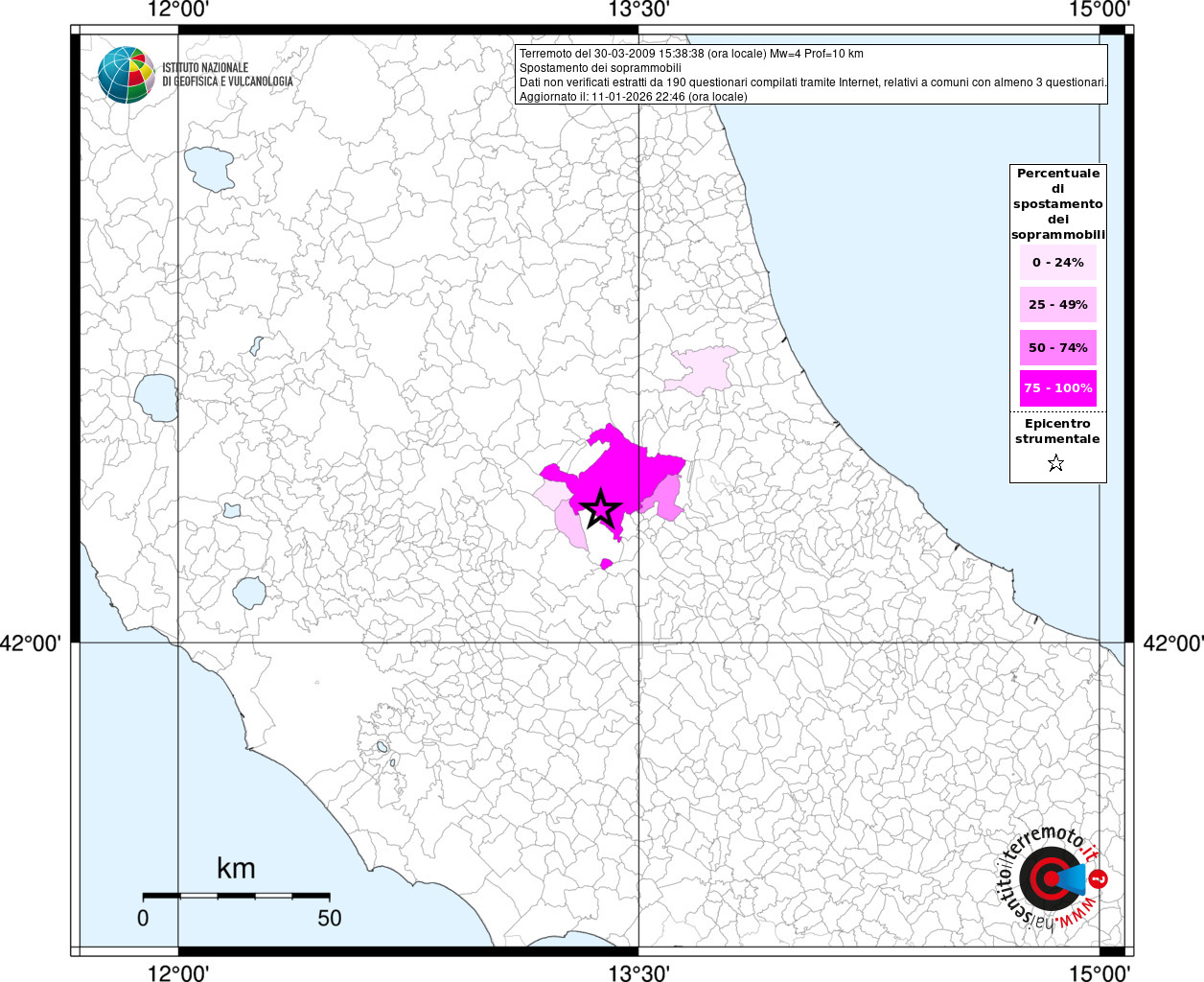The height and width of the screenshot is (982, 1204).
Task: Click the bottom 12°00' longitude label
Action: [178, 972]
